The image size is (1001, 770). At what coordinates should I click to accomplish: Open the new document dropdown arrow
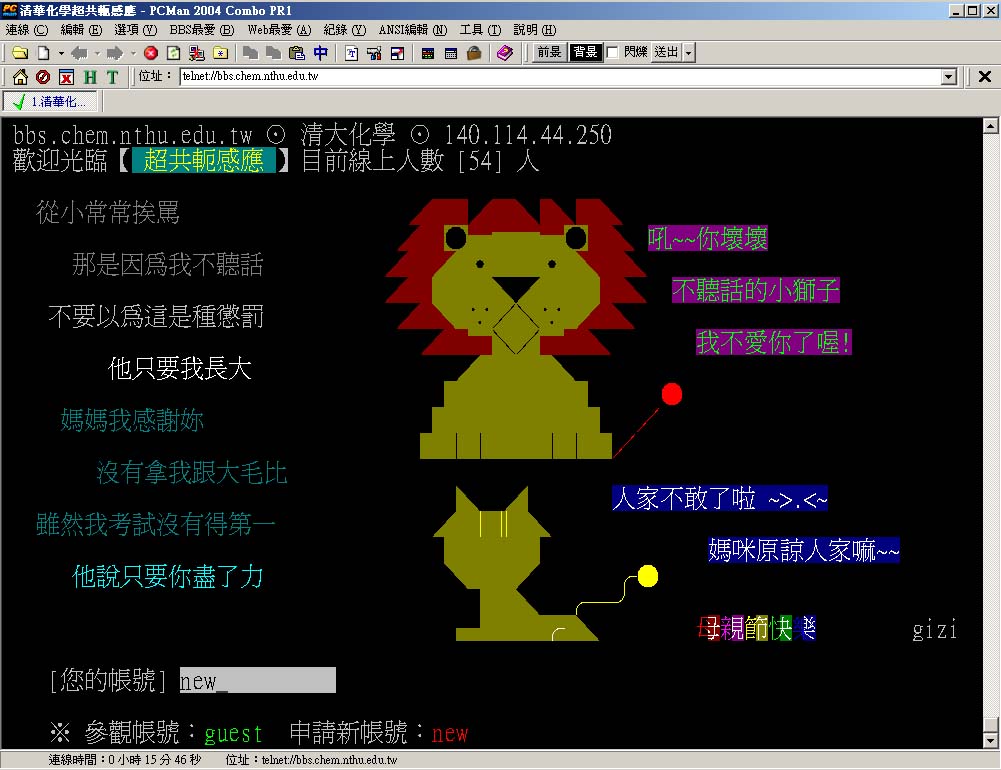pos(60,53)
